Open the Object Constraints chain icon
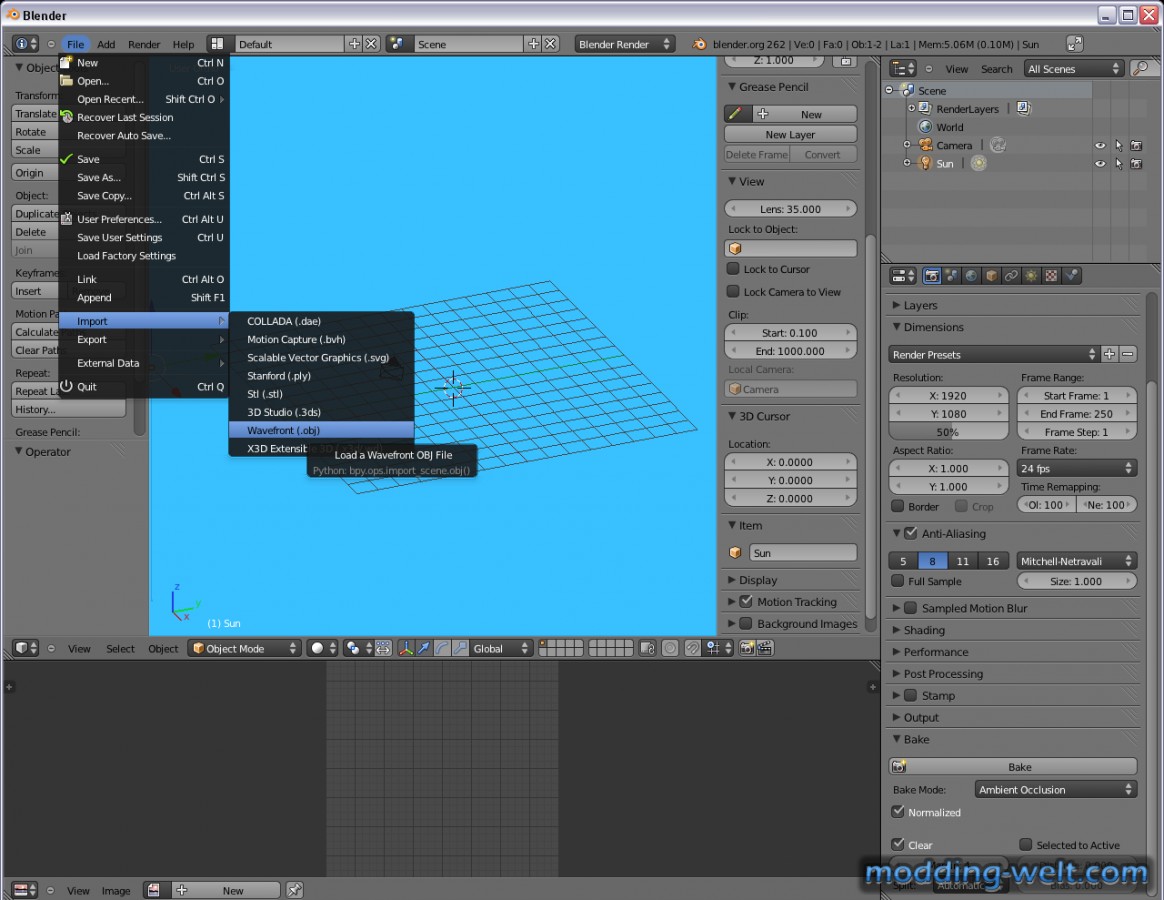 click(1011, 276)
